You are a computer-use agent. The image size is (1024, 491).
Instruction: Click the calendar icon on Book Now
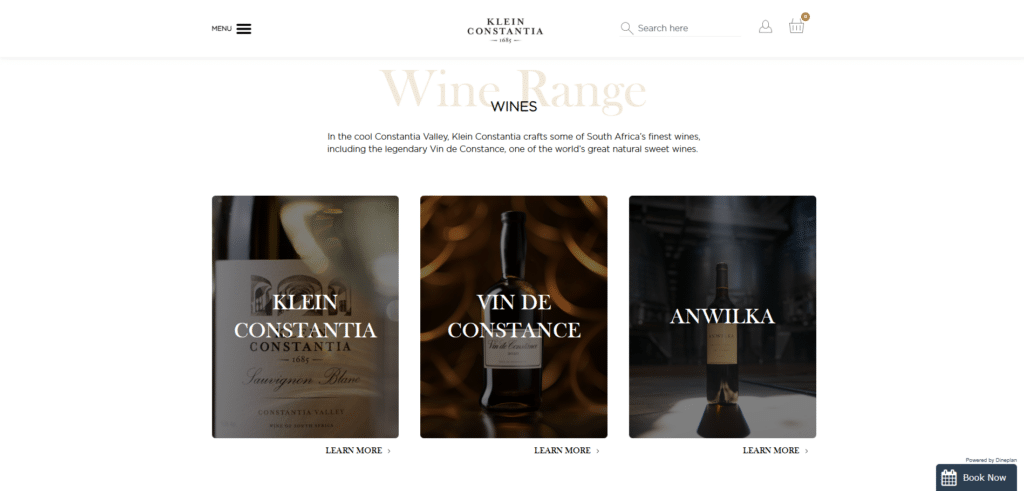(949, 477)
